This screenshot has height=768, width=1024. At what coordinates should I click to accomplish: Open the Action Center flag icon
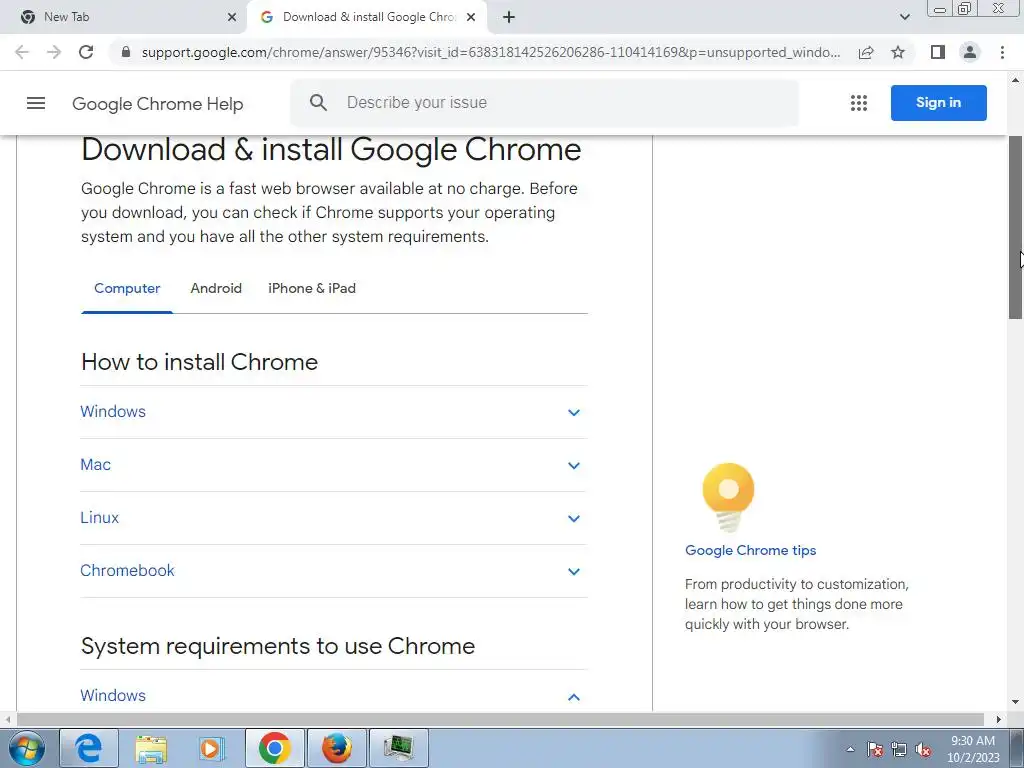click(x=875, y=749)
